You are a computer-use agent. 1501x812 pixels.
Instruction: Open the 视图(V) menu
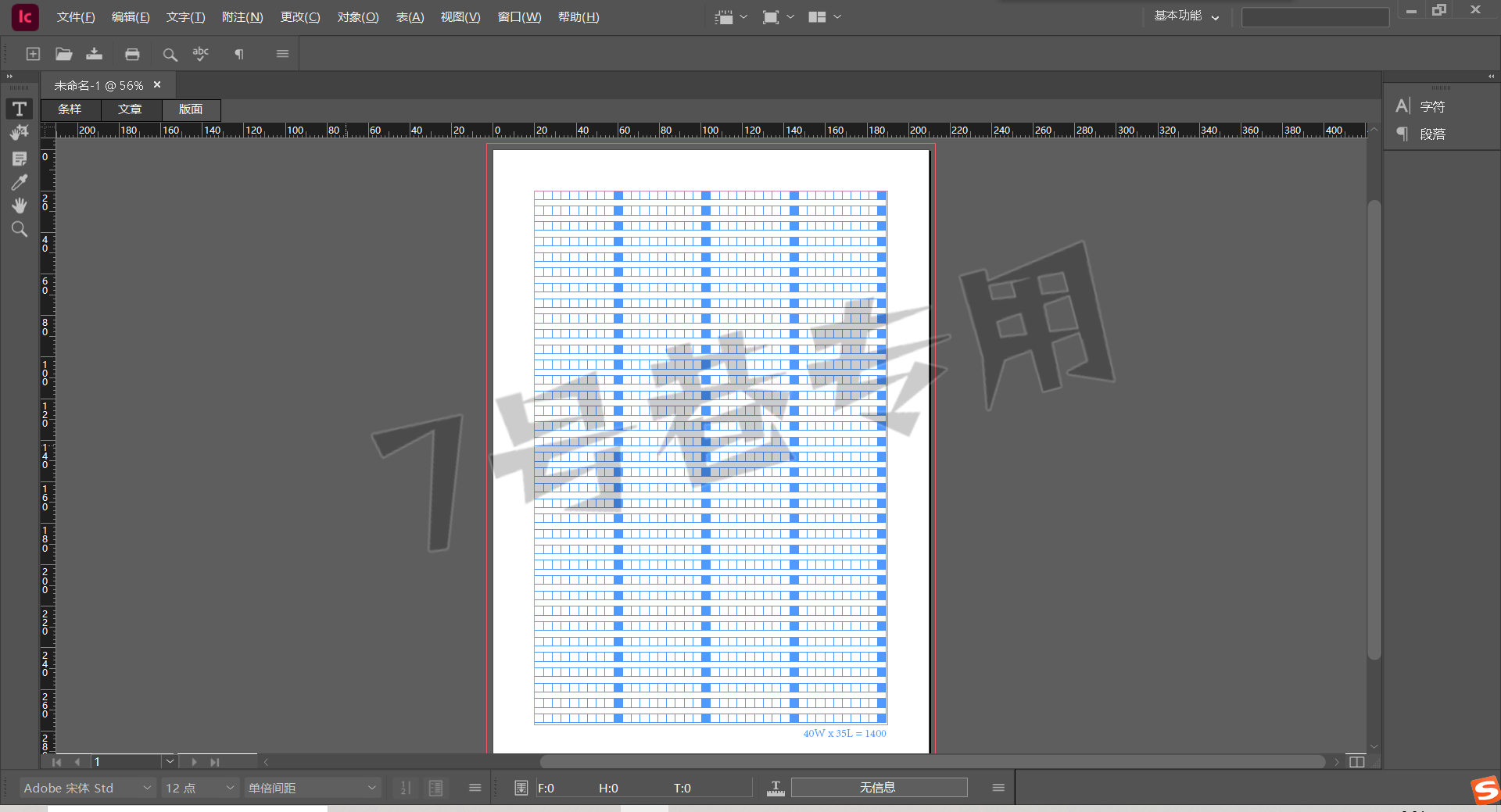coord(460,17)
